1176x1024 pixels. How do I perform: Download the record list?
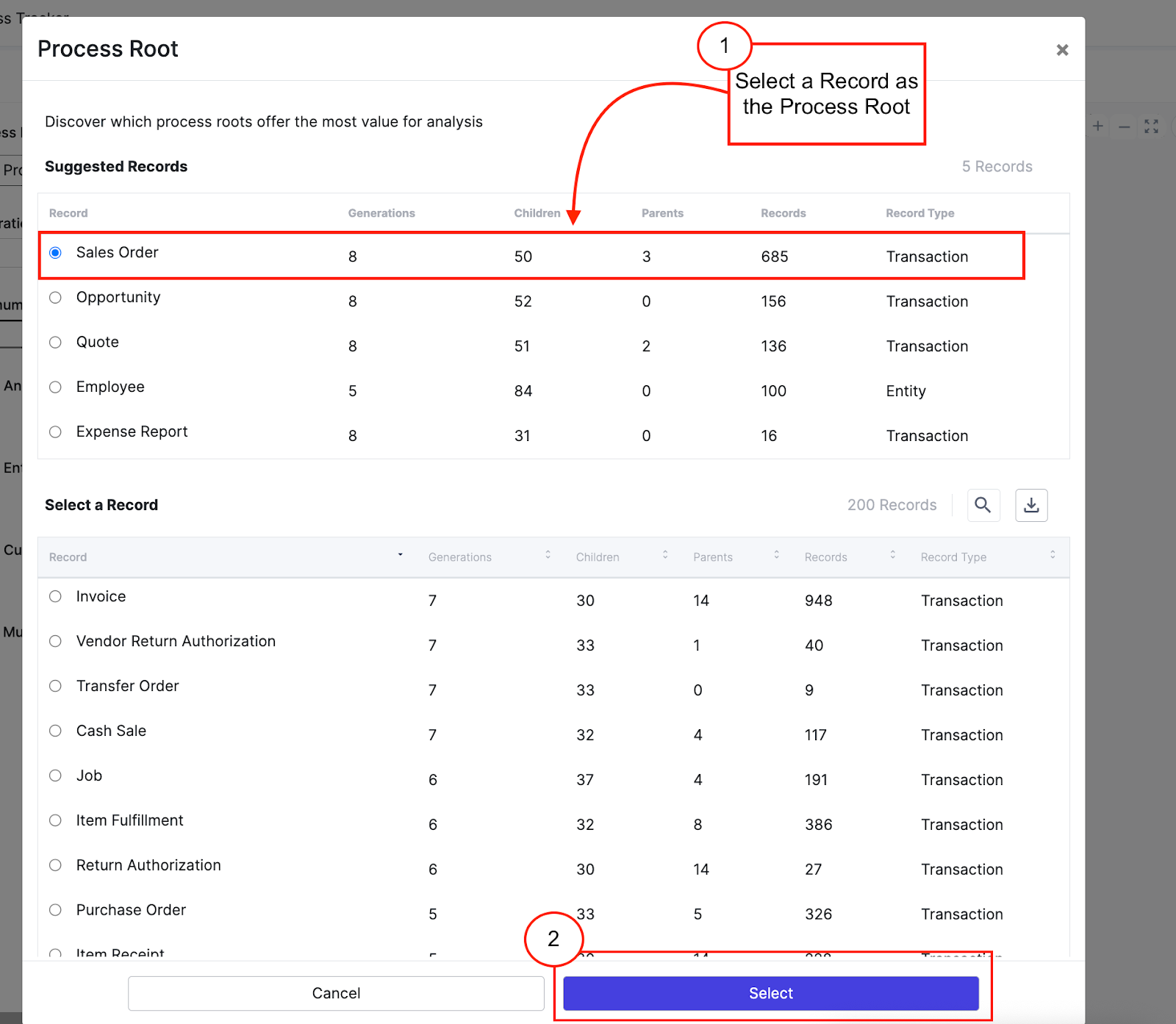tap(1031, 505)
